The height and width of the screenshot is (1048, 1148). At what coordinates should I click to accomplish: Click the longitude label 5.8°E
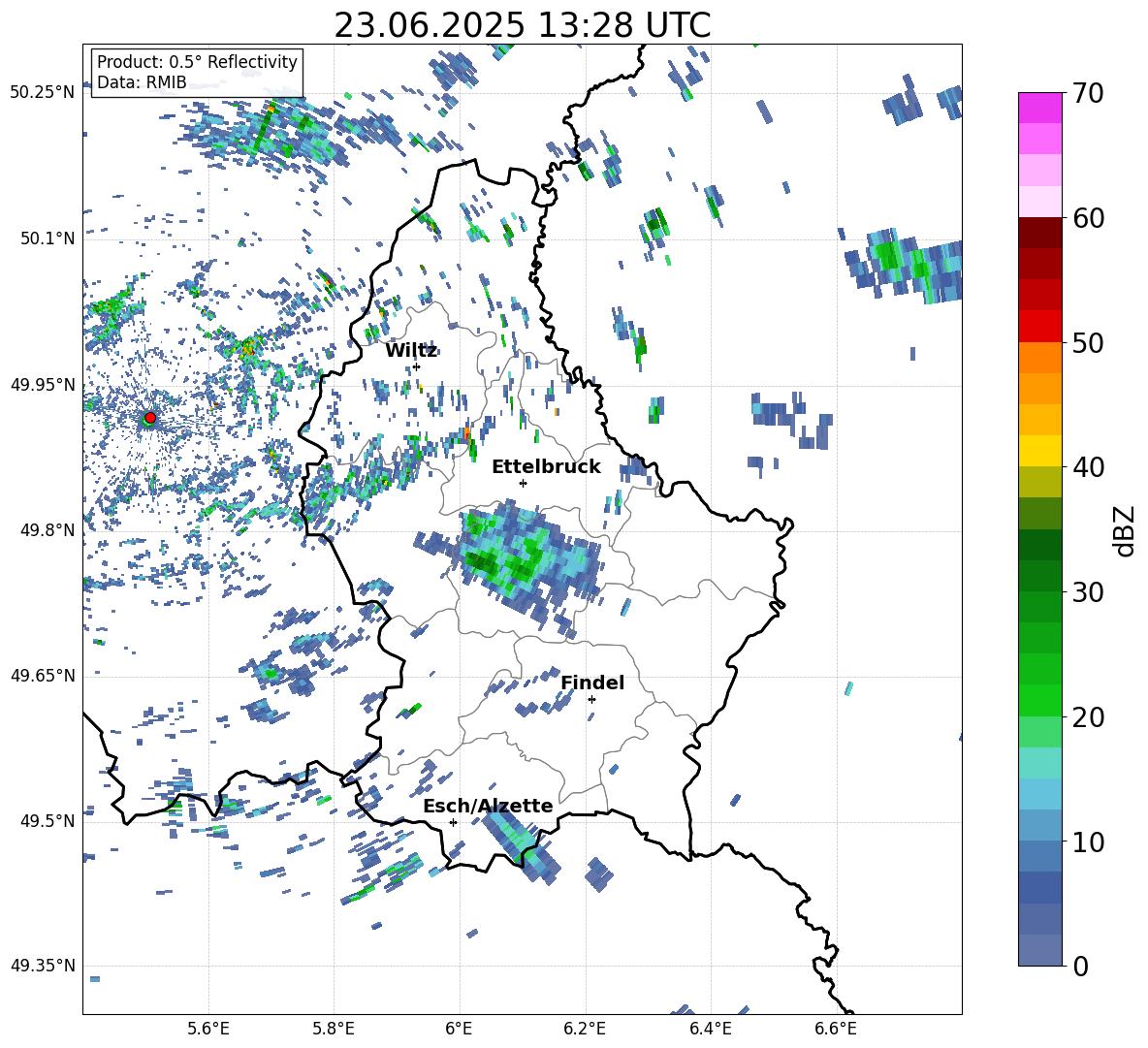[x=334, y=1029]
